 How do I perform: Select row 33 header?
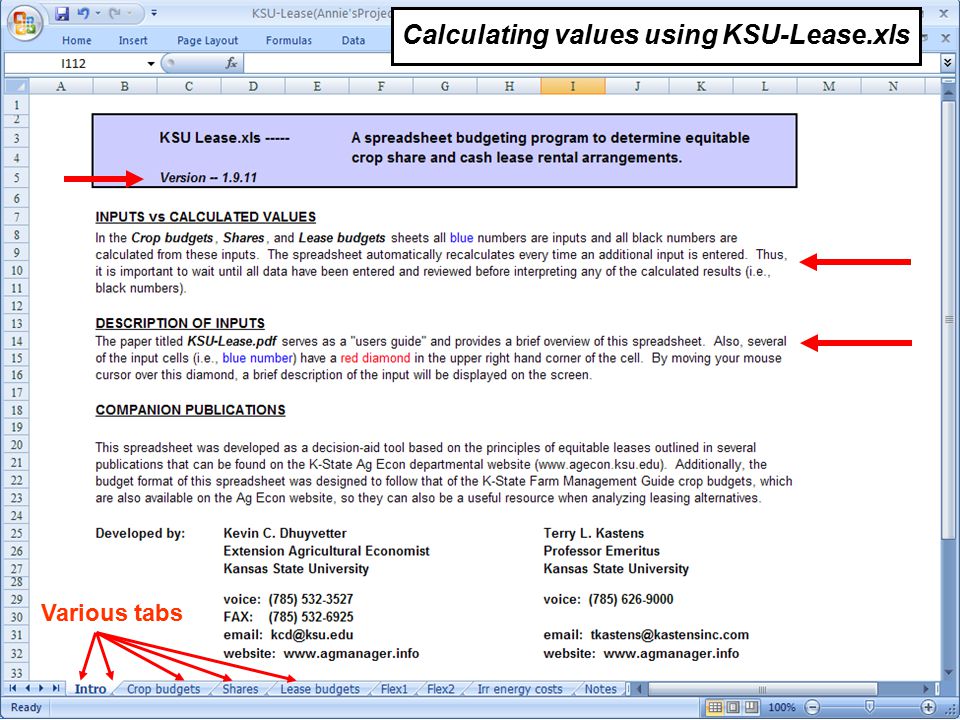pyautogui.click(x=17, y=673)
